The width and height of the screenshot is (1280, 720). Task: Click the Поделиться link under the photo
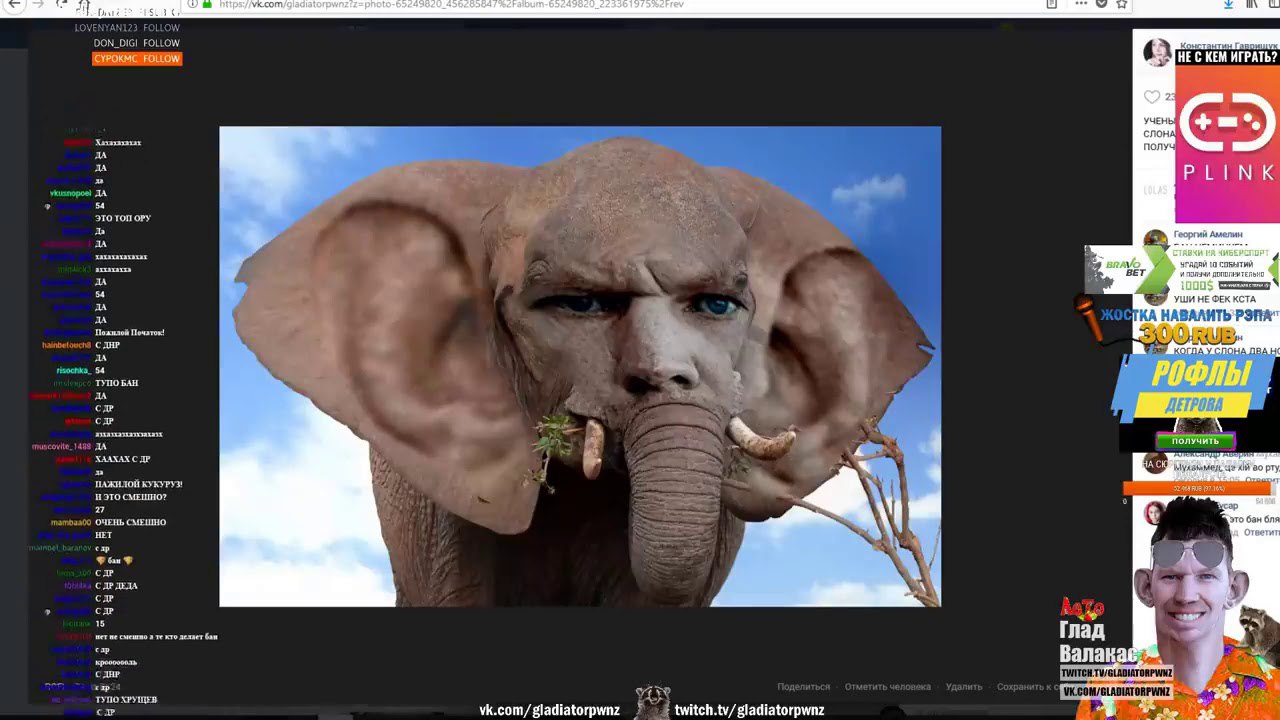(804, 687)
